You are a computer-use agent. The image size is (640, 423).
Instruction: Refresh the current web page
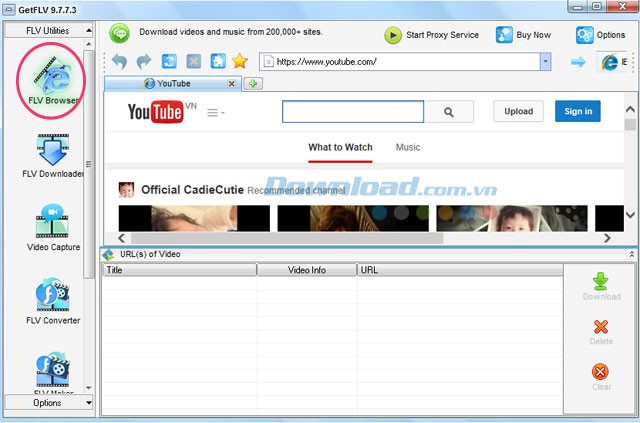point(170,62)
